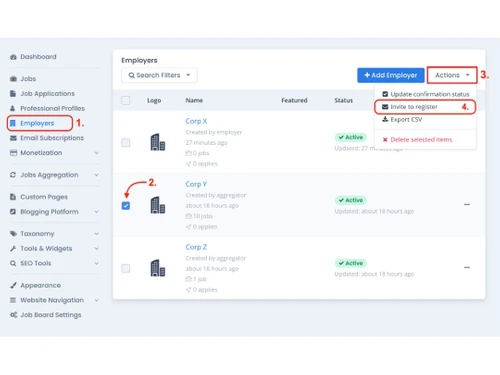Click the Custom Pages file icon
Image resolution: width=500 pixels, height=375 pixels.
13,197
